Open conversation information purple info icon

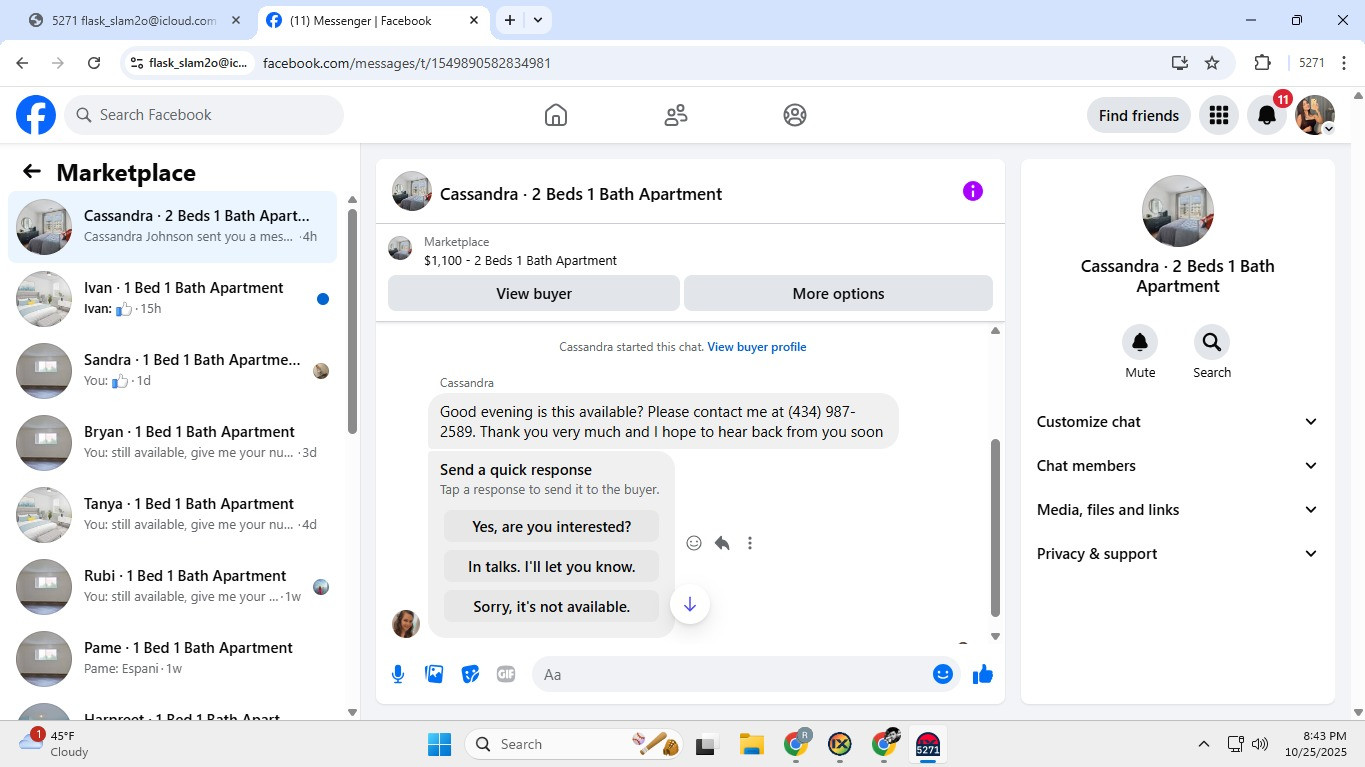tap(973, 191)
